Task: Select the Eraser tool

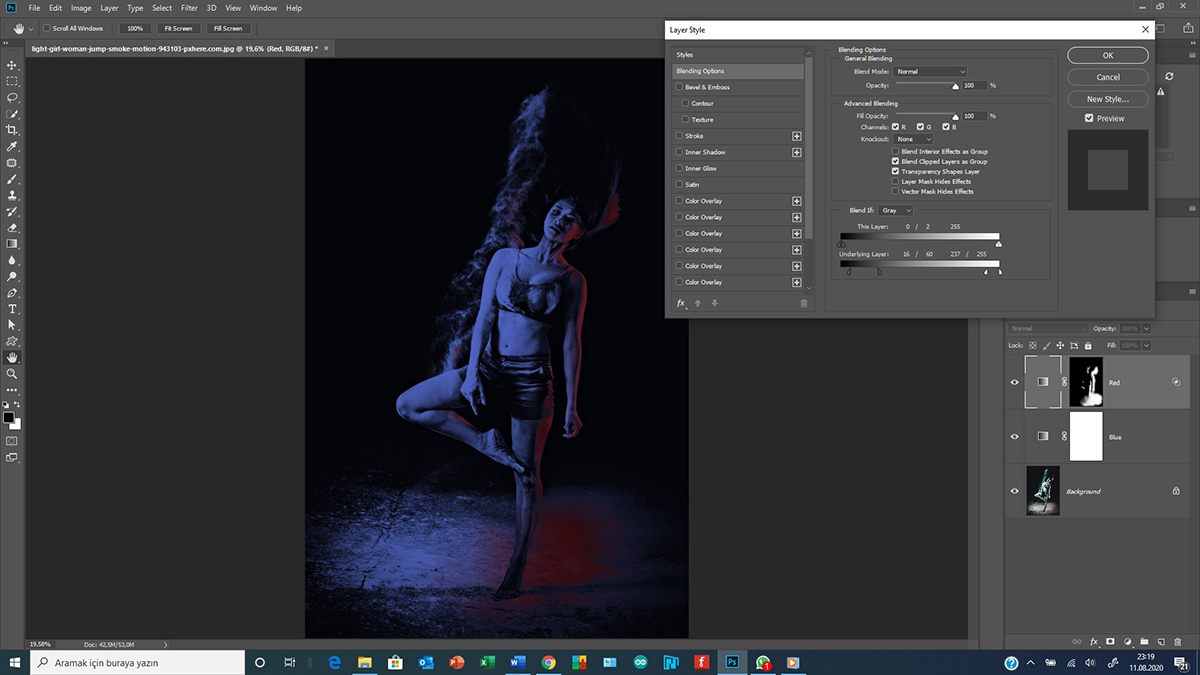Action: (x=12, y=228)
